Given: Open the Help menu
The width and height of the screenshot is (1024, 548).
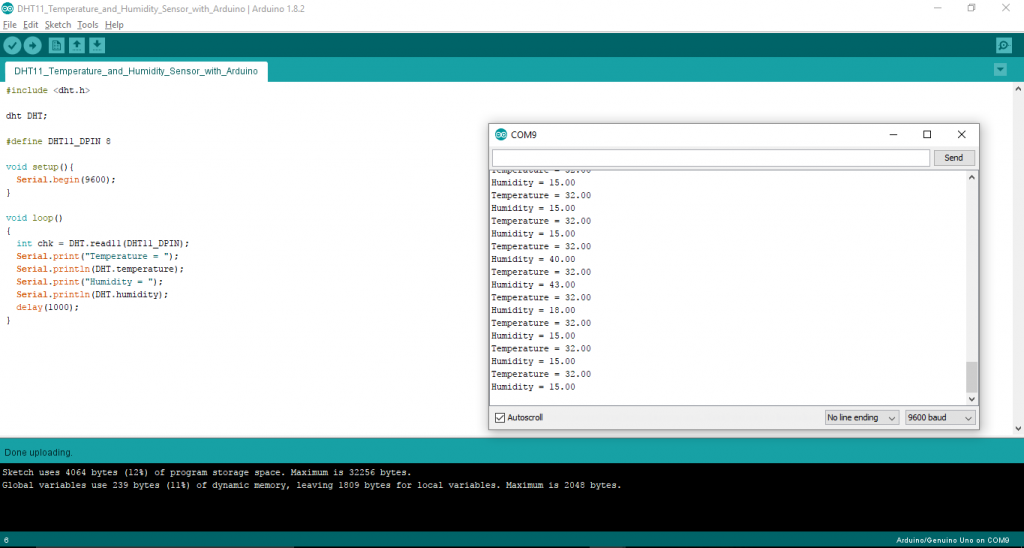Looking at the screenshot, I should (114, 25).
